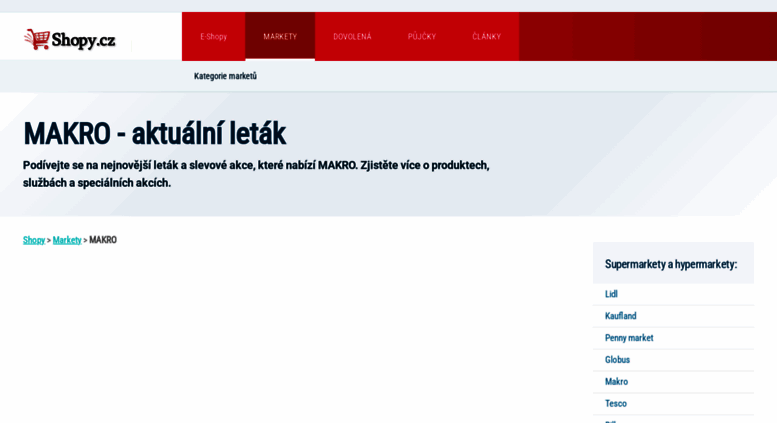This screenshot has height=423, width=777.
Task: Open the ČLÁNKY navigation item
Action: pos(487,37)
